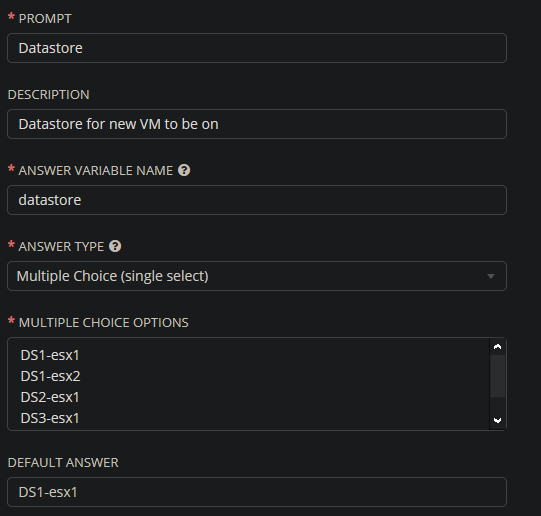Open help icon beside Answer Type
This screenshot has height=516, width=541.
click(115, 246)
